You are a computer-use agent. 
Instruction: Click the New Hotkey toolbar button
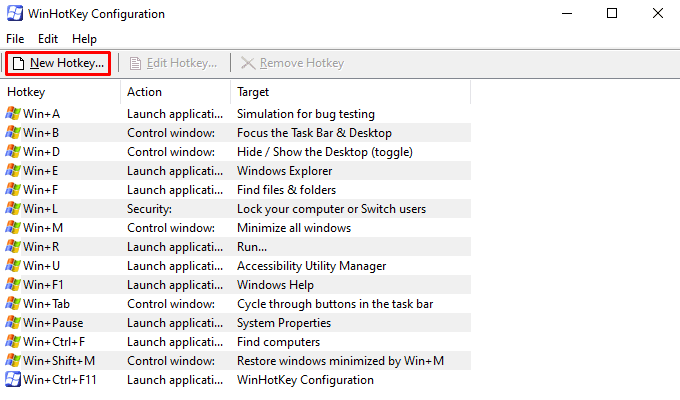(58, 63)
